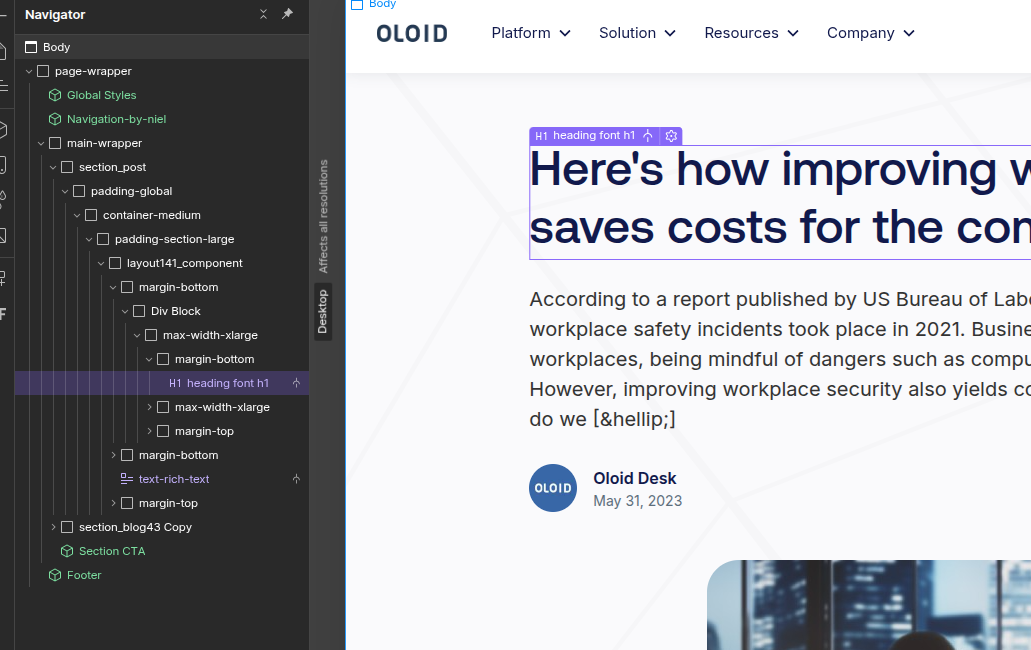Open settings gear on H1 canvas label
Viewport: 1031px width, 650px height.
(671, 136)
